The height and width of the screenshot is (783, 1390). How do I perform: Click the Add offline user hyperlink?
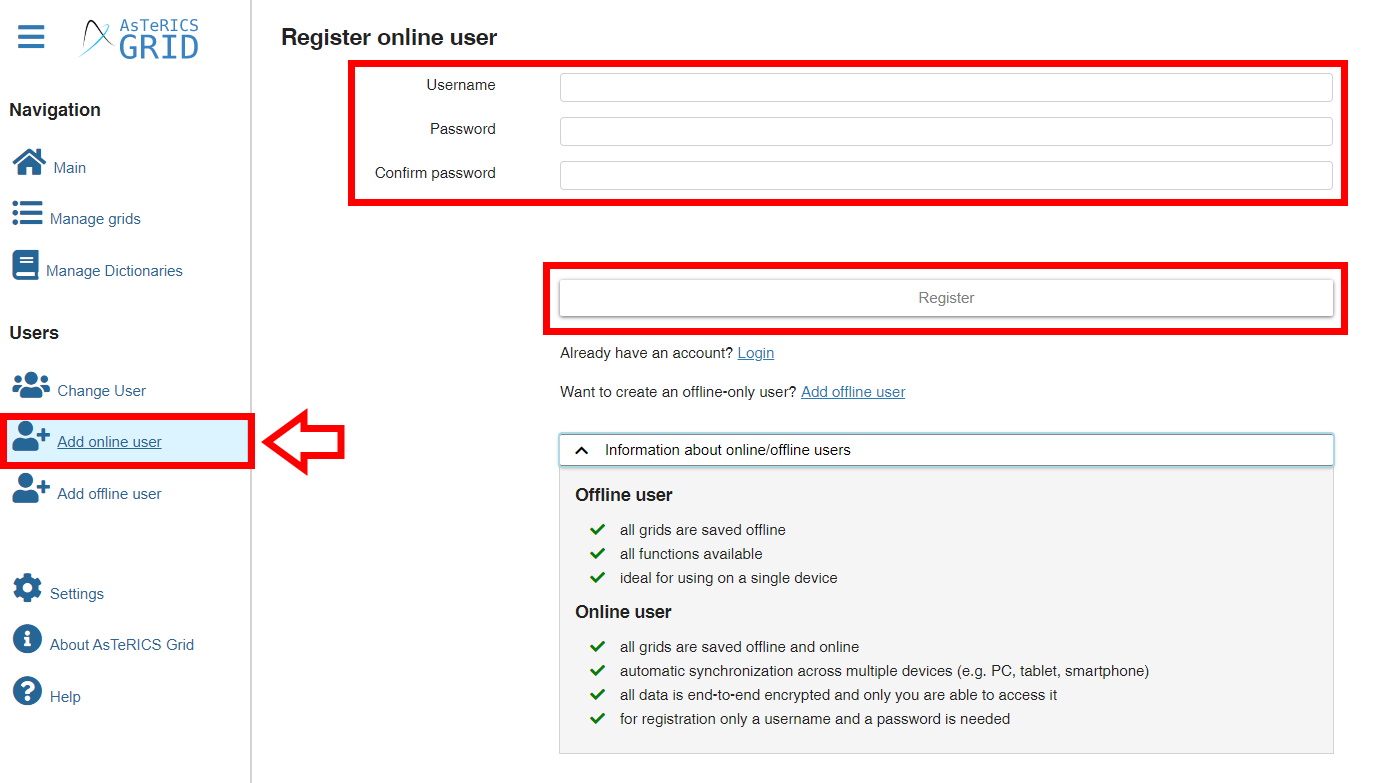852,392
